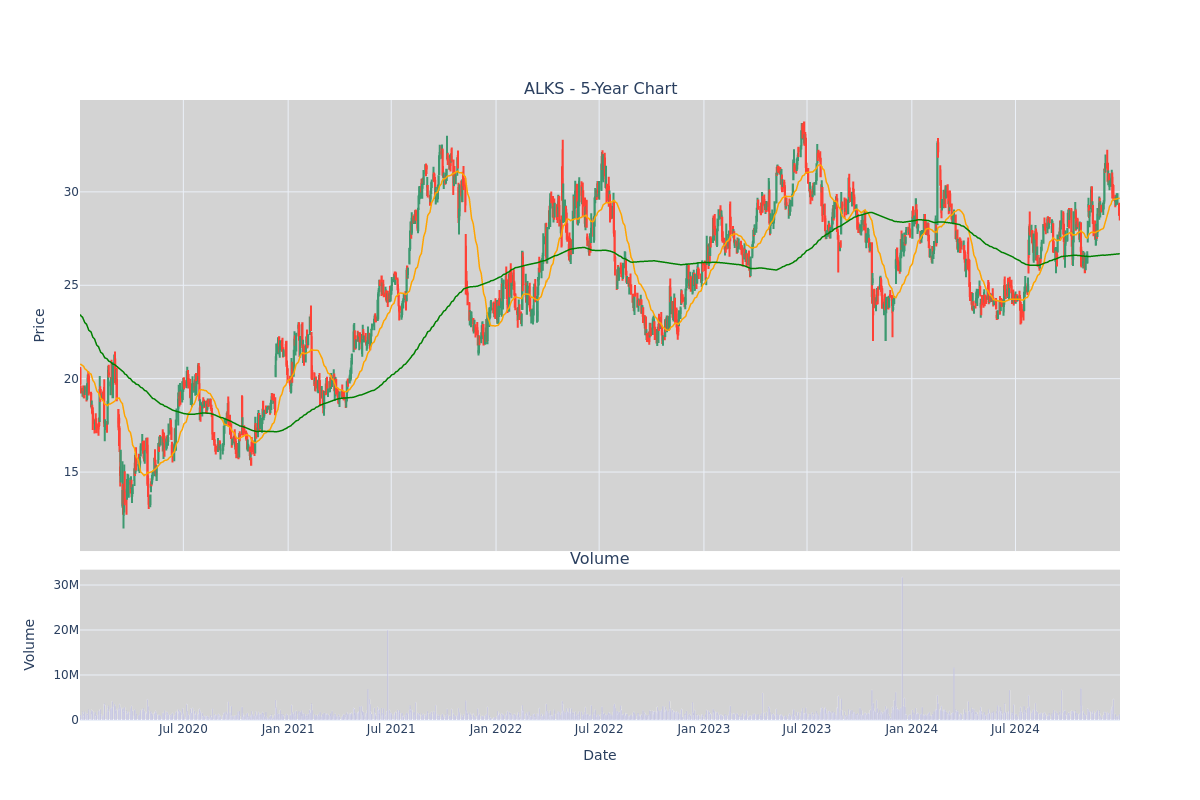Pick the "Jan 2024" date tick label
The width and height of the screenshot is (1200, 800).
click(x=912, y=729)
